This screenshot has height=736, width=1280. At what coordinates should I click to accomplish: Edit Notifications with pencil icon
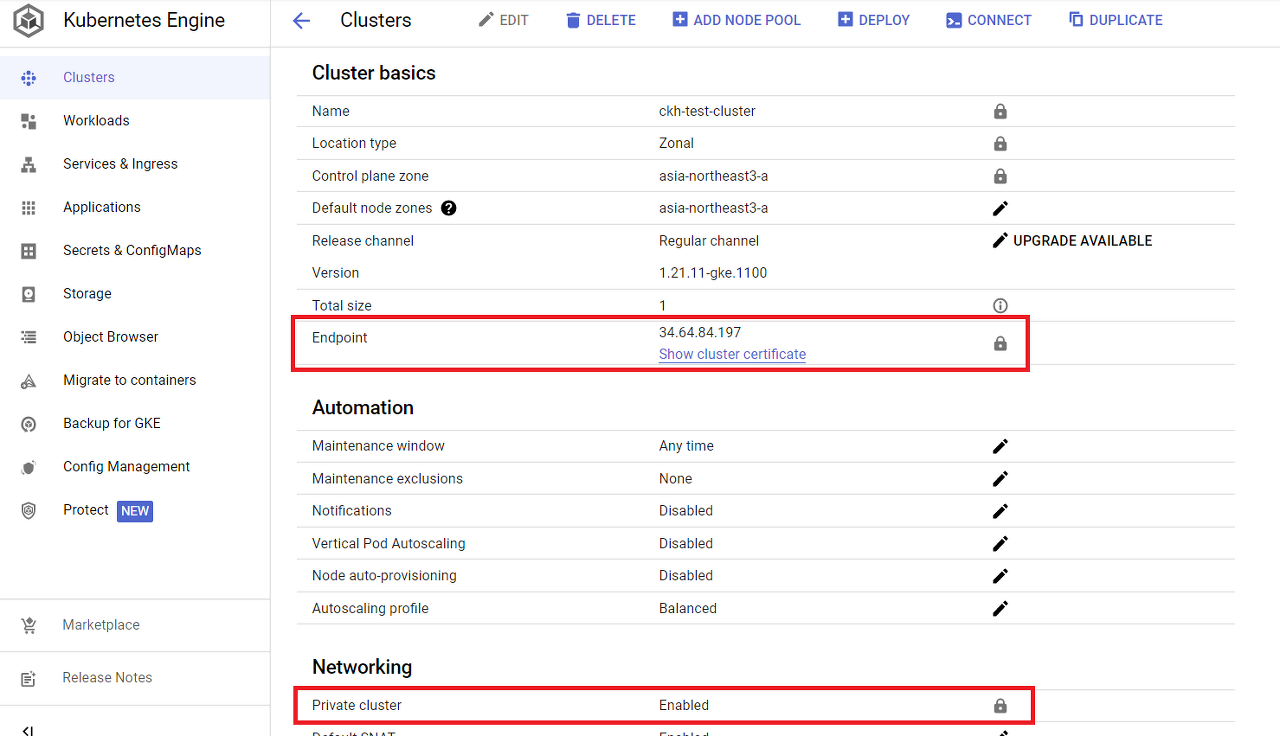point(1000,511)
